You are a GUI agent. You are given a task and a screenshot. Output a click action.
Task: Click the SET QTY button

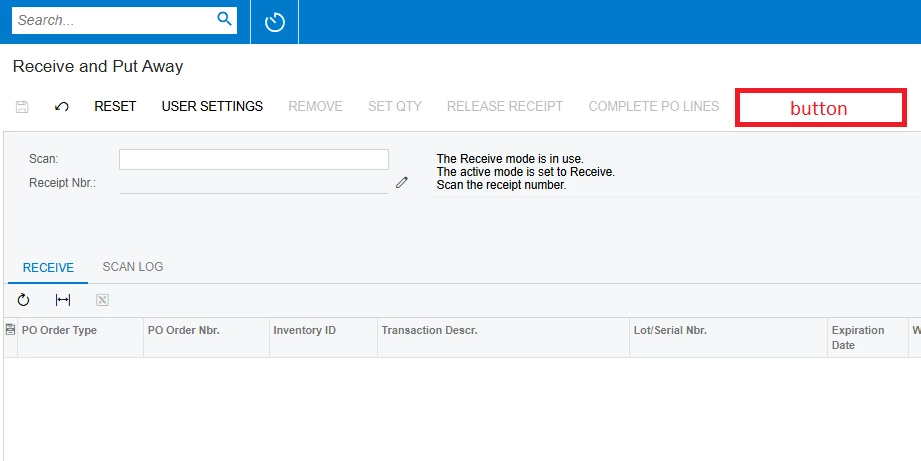click(395, 106)
